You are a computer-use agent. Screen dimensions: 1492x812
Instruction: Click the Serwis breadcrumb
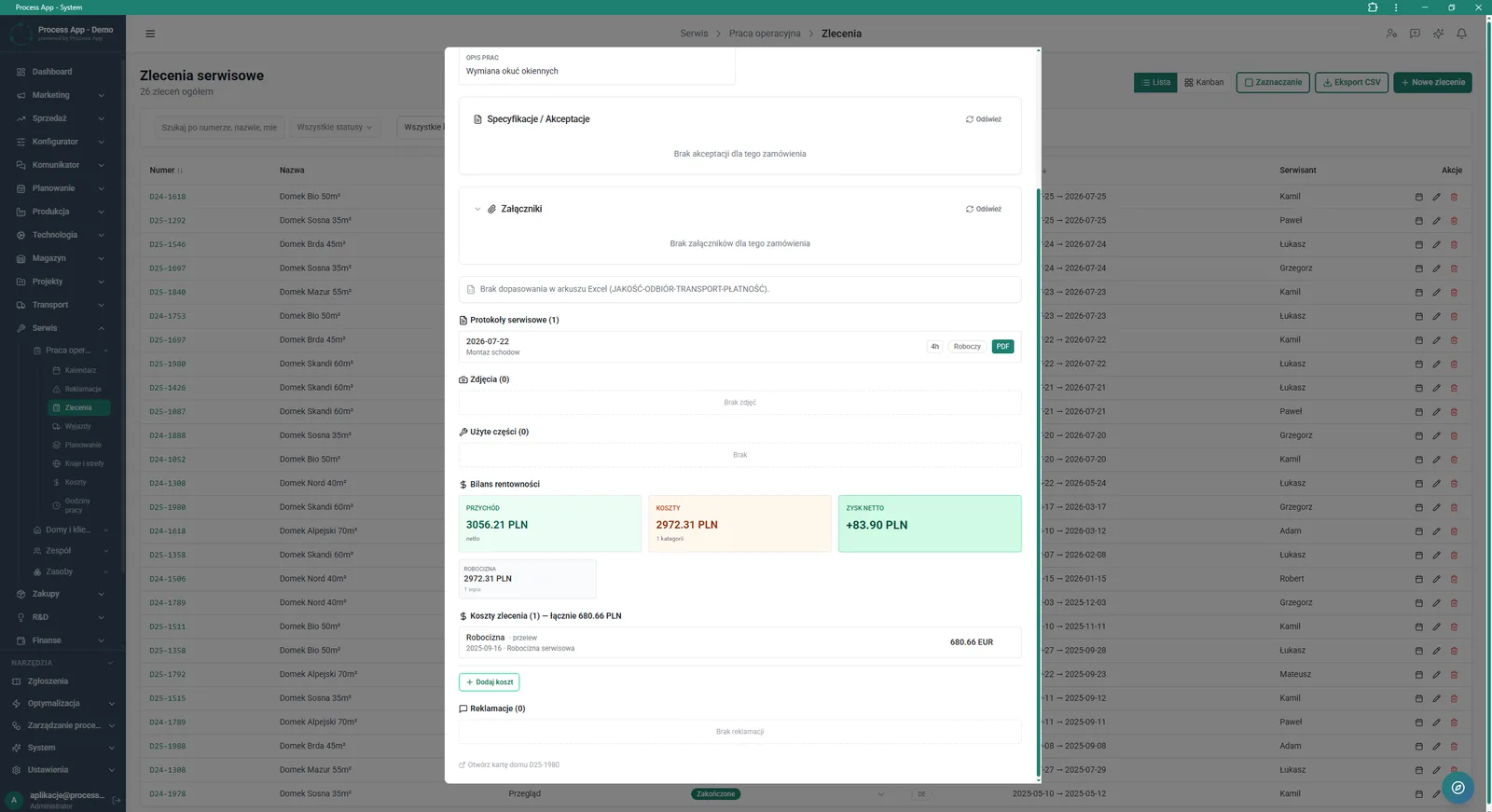tap(694, 34)
